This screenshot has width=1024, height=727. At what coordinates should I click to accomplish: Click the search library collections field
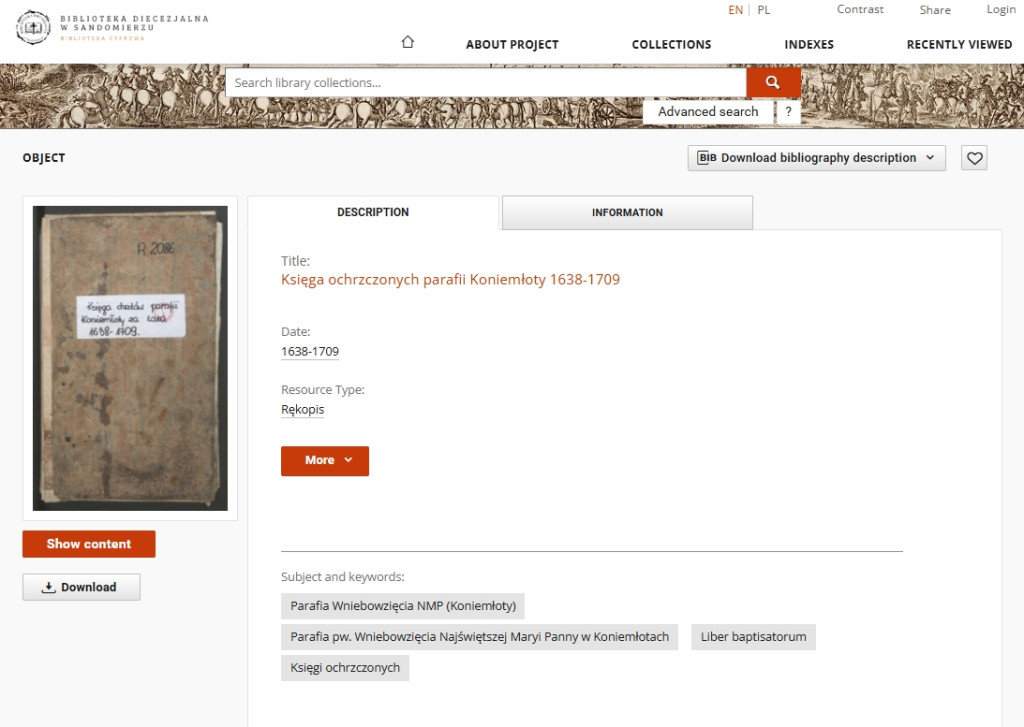pos(485,83)
